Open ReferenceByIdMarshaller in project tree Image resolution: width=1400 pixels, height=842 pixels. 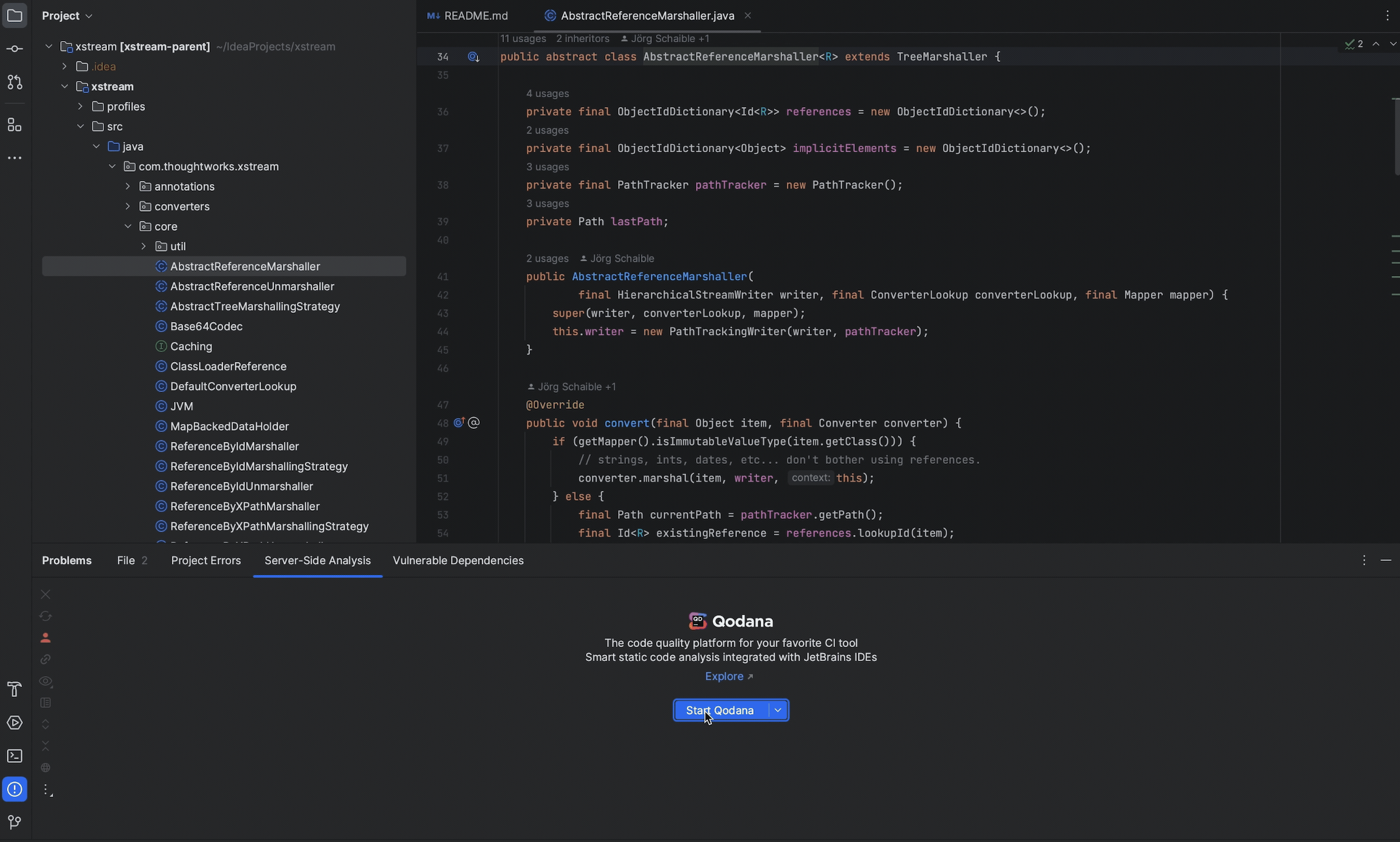click(224, 446)
